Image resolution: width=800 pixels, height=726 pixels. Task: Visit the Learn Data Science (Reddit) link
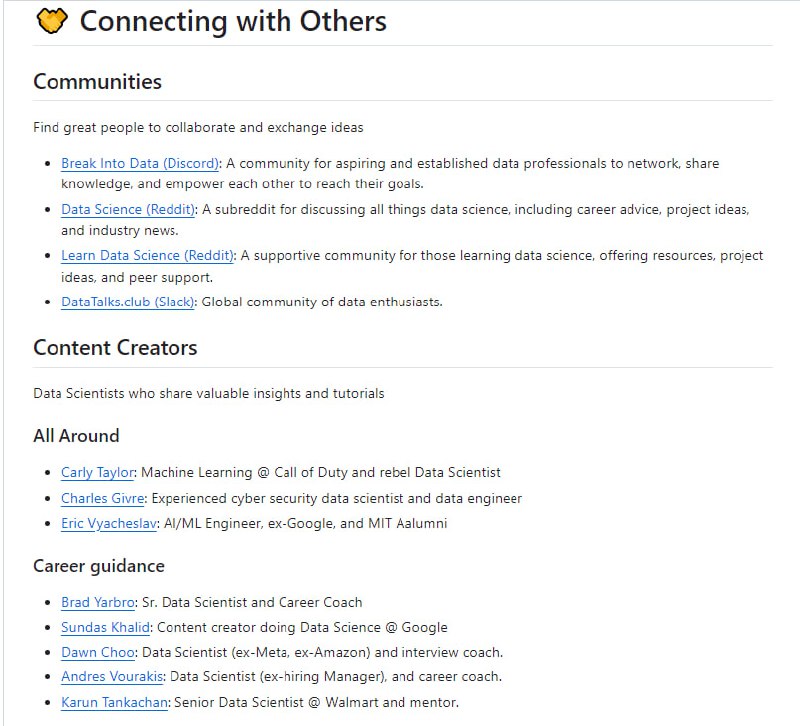[x=147, y=255]
